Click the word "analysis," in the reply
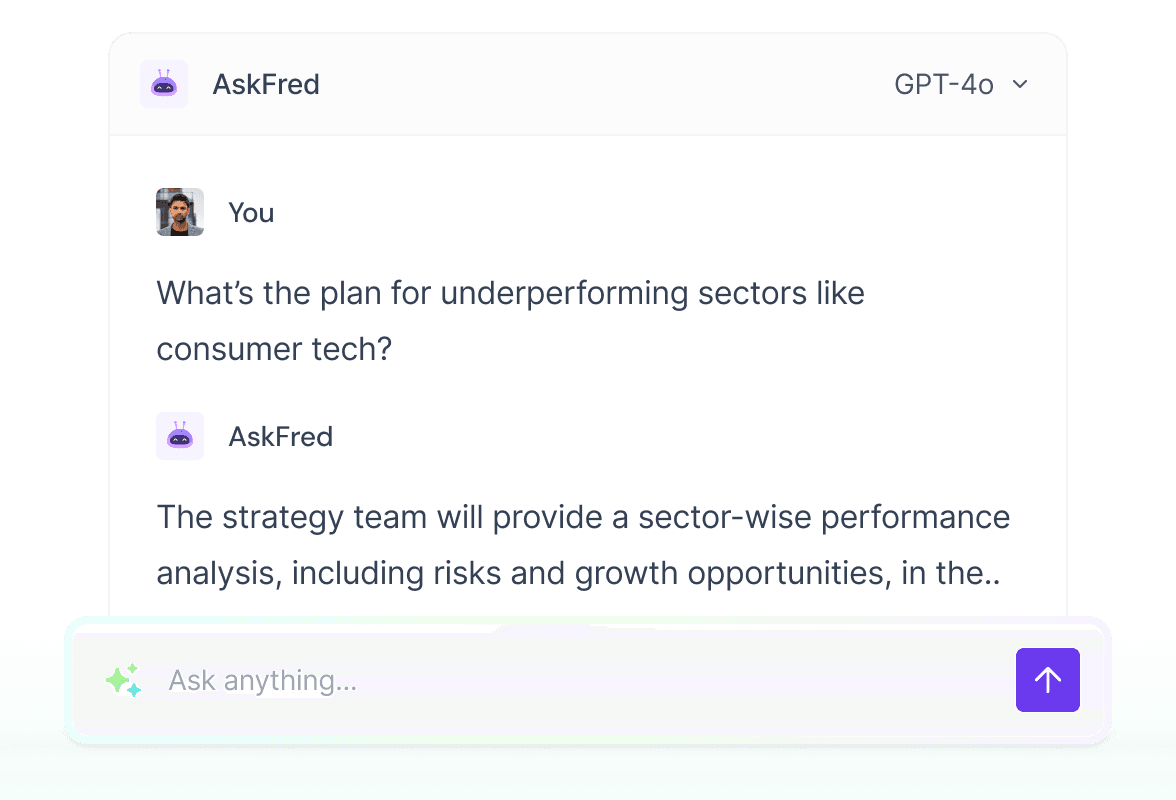The height and width of the screenshot is (800, 1176). click(x=217, y=574)
